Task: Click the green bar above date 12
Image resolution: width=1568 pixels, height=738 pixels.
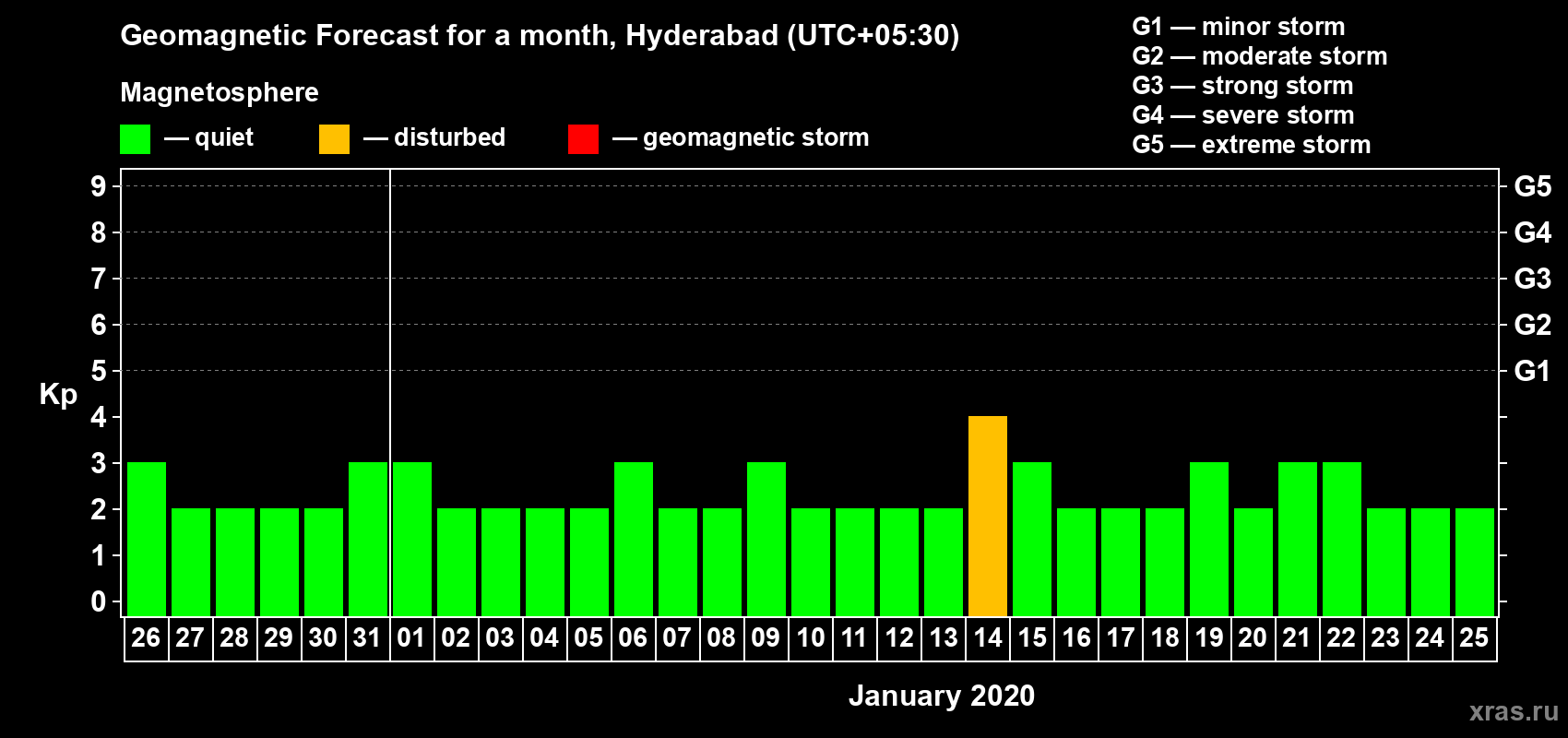Action: pos(899,563)
